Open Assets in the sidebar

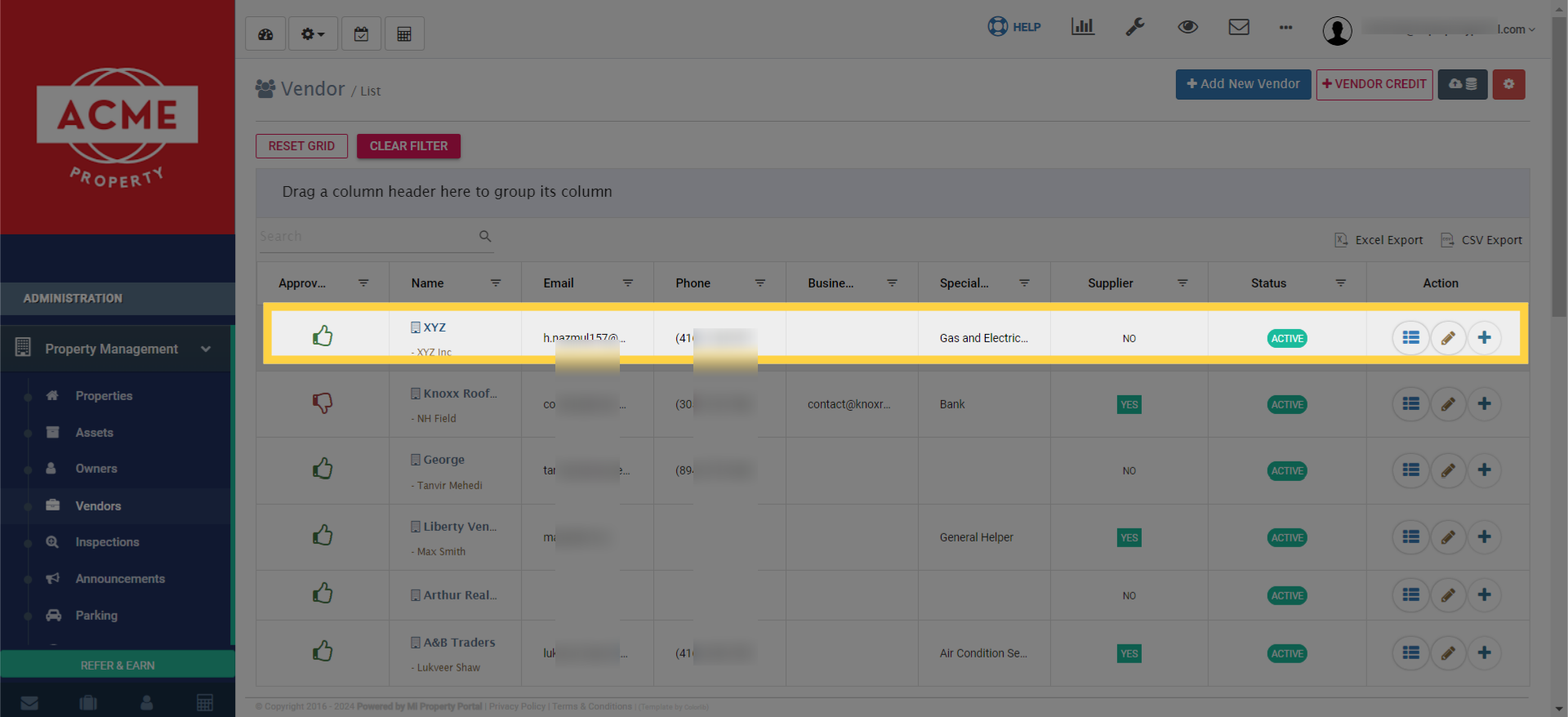(x=95, y=433)
